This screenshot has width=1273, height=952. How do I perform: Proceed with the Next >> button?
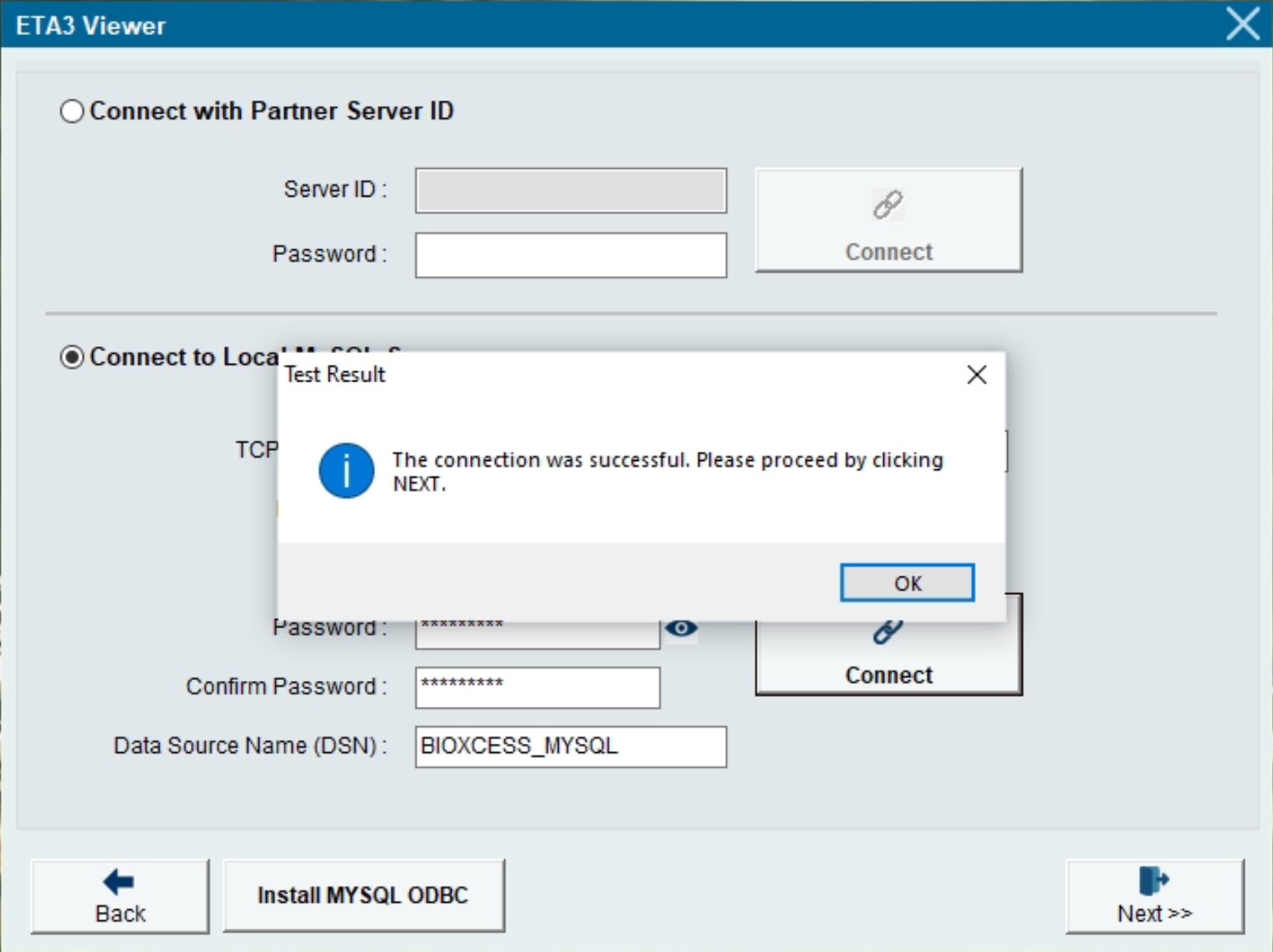1154,896
